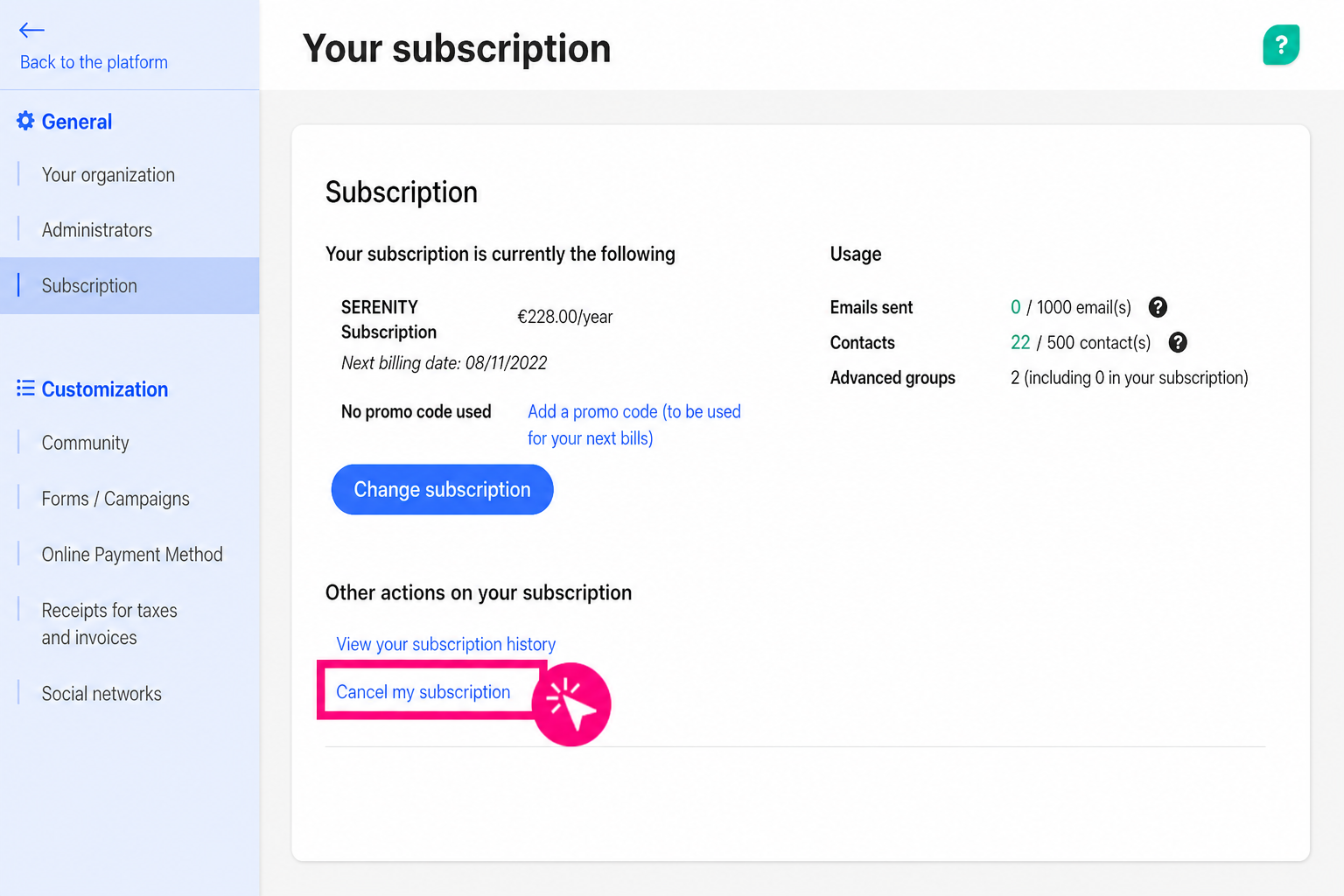1344x896 pixels.
Task: Add a promo code link
Action: [634, 424]
